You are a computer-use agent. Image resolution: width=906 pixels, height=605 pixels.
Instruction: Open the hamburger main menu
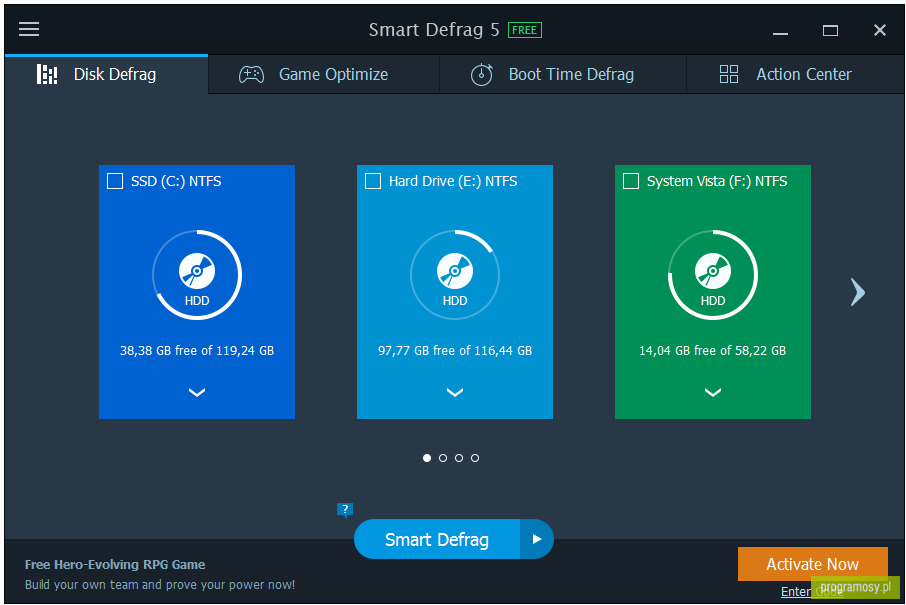(x=29, y=29)
